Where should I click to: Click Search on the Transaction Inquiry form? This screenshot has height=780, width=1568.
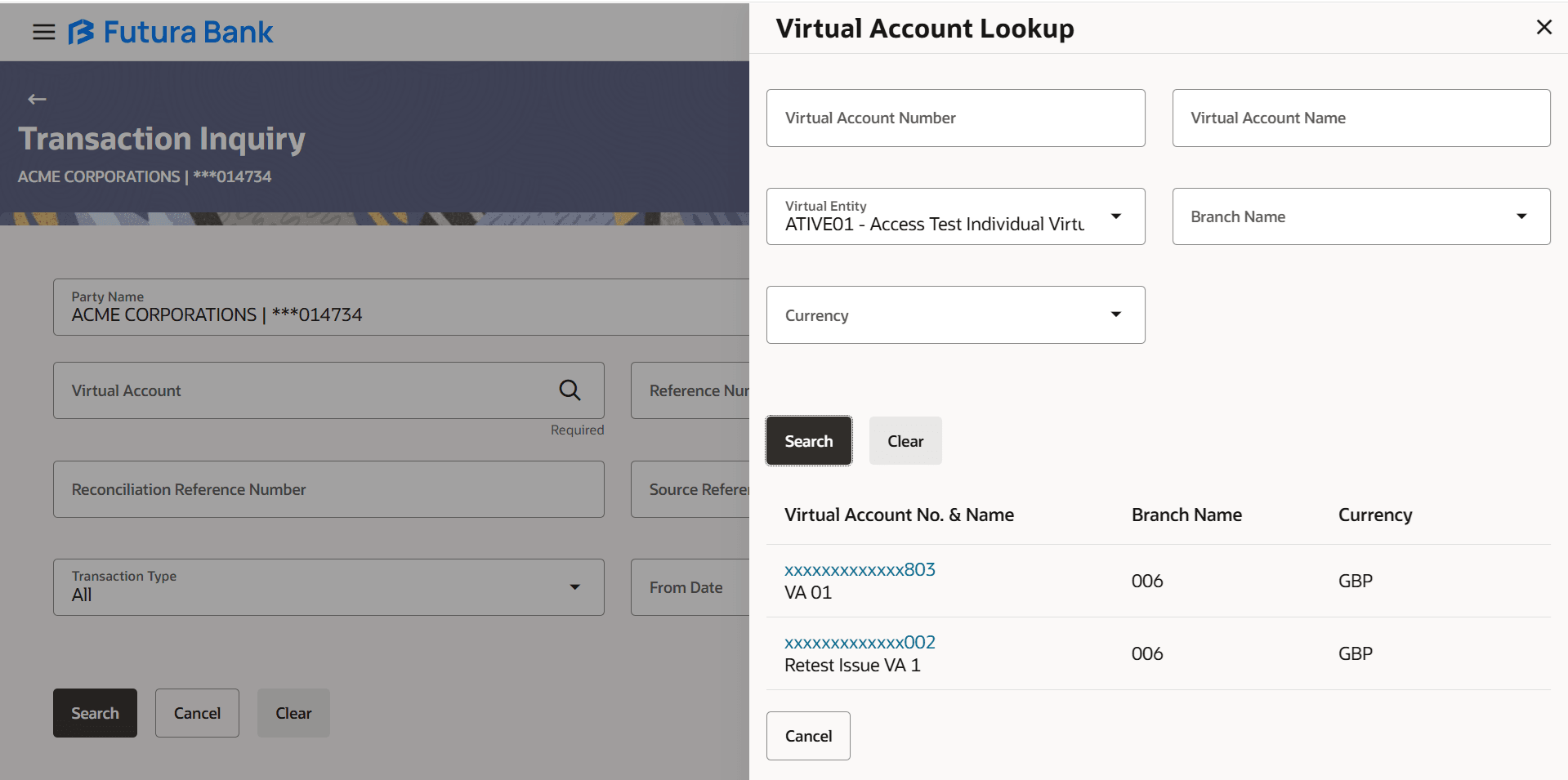coord(95,713)
